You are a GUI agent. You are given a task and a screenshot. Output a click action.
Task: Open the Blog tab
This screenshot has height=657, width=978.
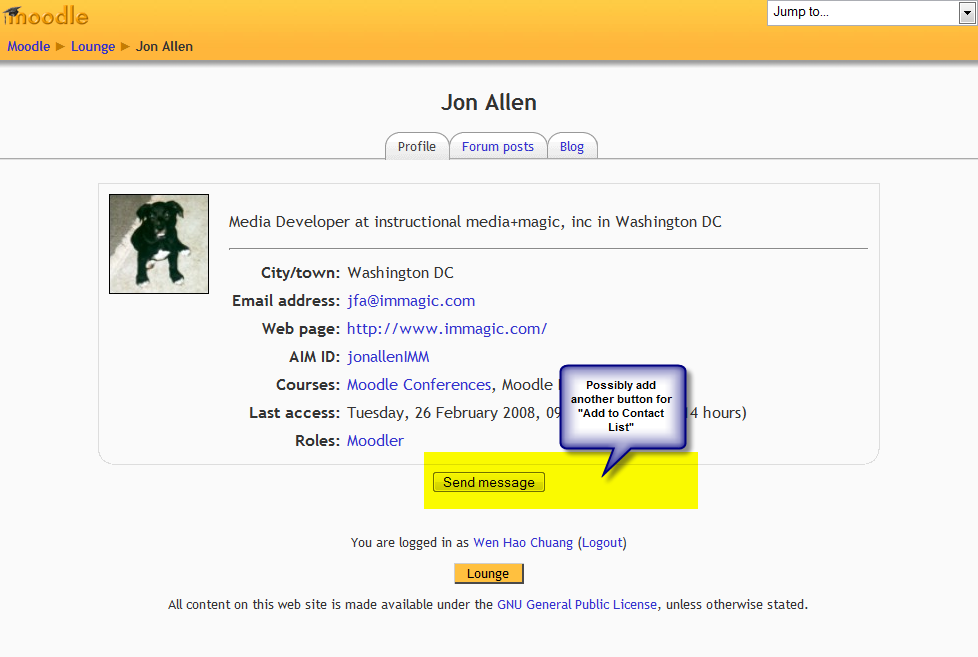572,147
